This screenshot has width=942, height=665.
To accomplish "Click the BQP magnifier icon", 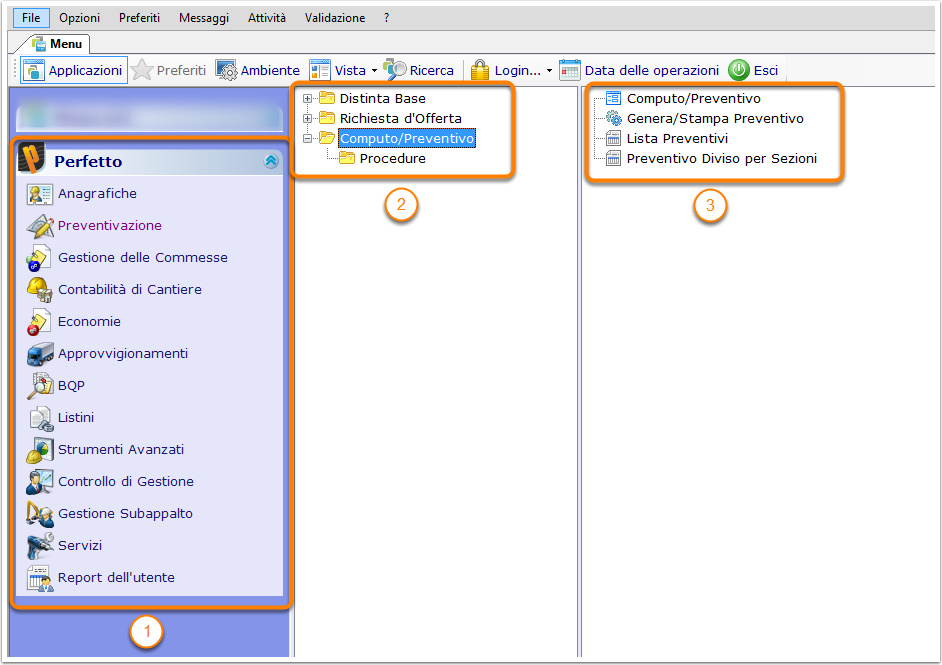I will tap(40, 386).
